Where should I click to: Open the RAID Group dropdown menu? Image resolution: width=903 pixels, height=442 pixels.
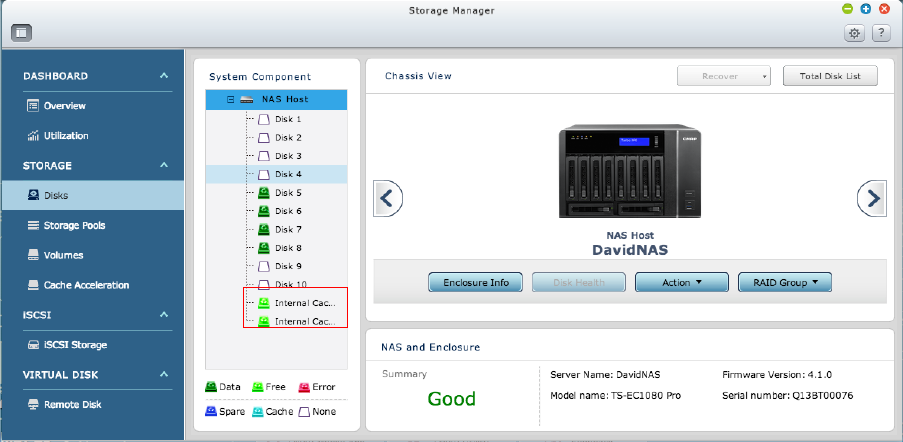tap(785, 283)
